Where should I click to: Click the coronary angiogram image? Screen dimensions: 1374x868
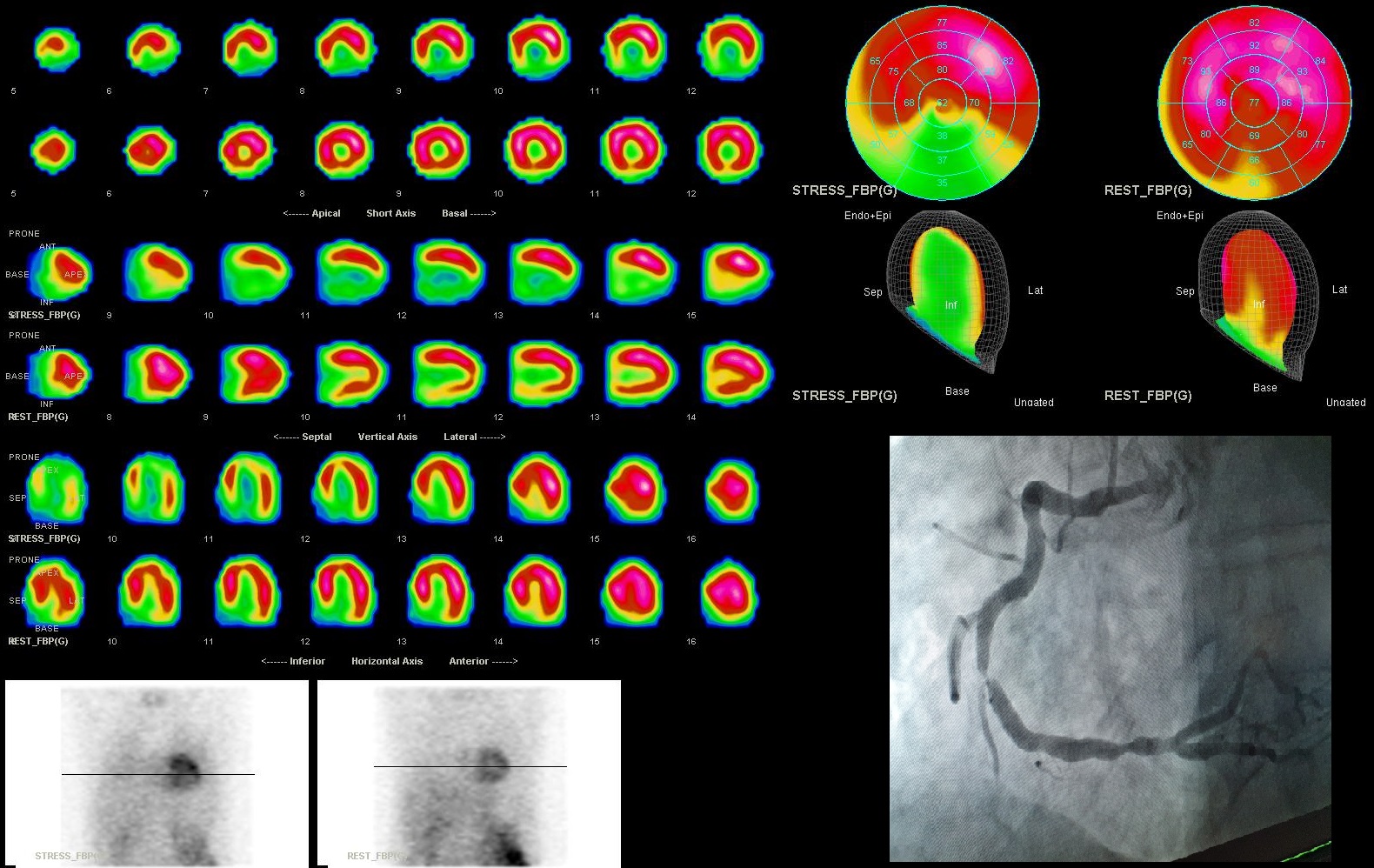1111,649
